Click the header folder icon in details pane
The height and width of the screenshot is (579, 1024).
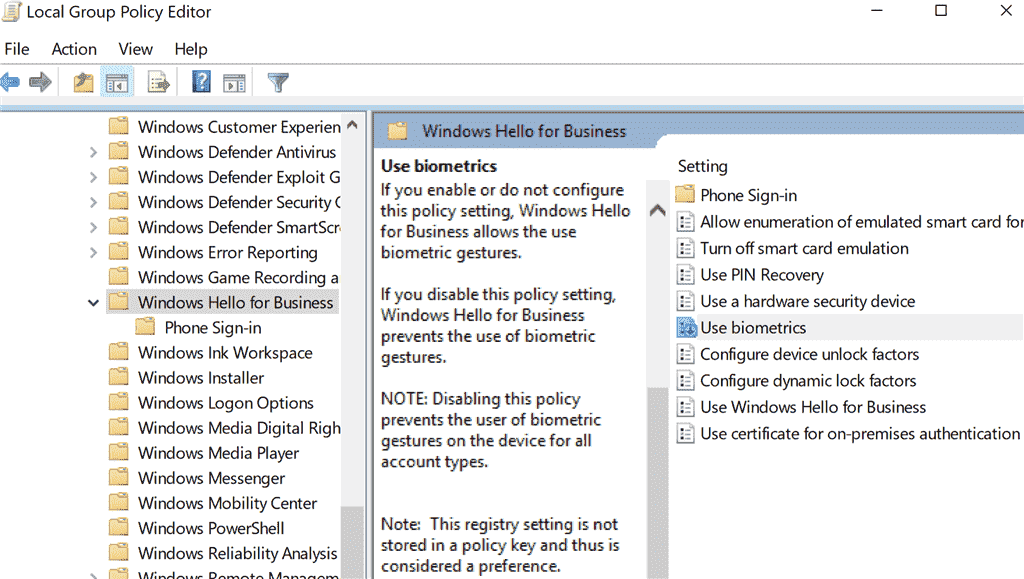(x=397, y=131)
